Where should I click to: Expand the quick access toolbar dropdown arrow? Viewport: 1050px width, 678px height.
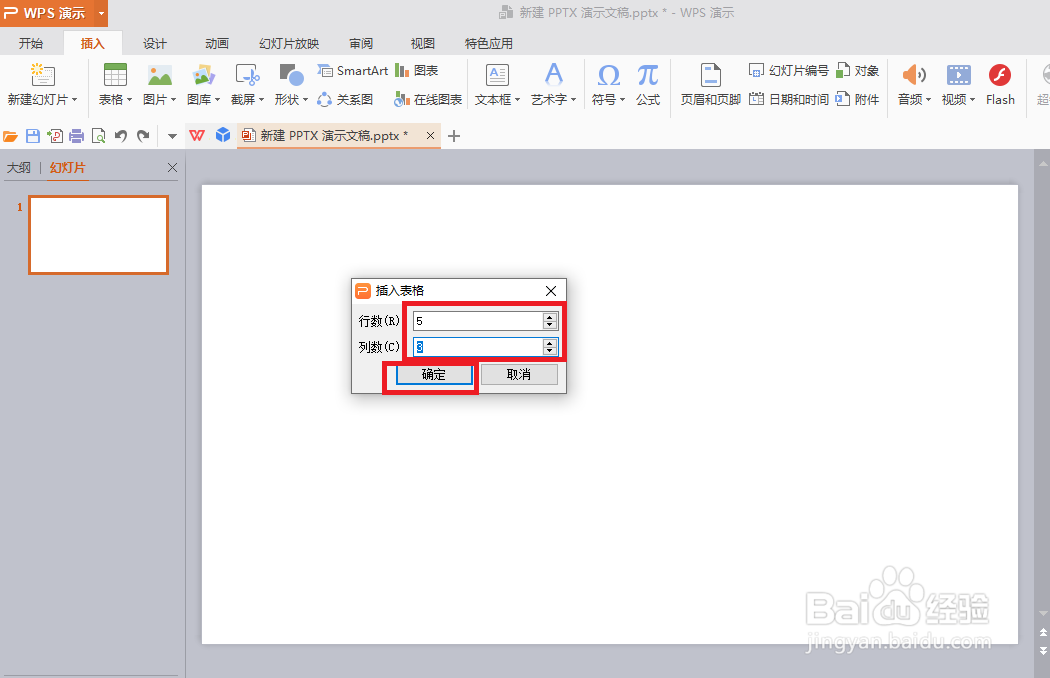click(x=172, y=137)
